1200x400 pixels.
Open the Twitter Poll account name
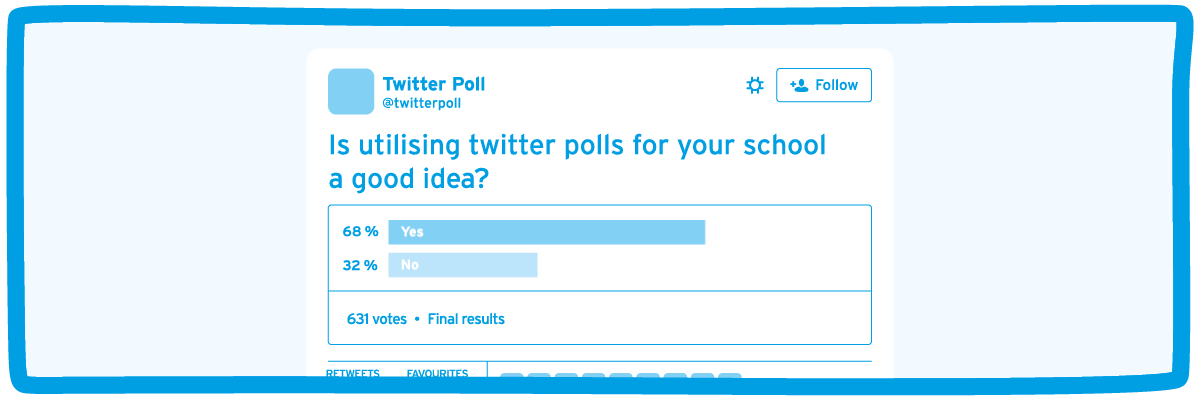point(434,84)
